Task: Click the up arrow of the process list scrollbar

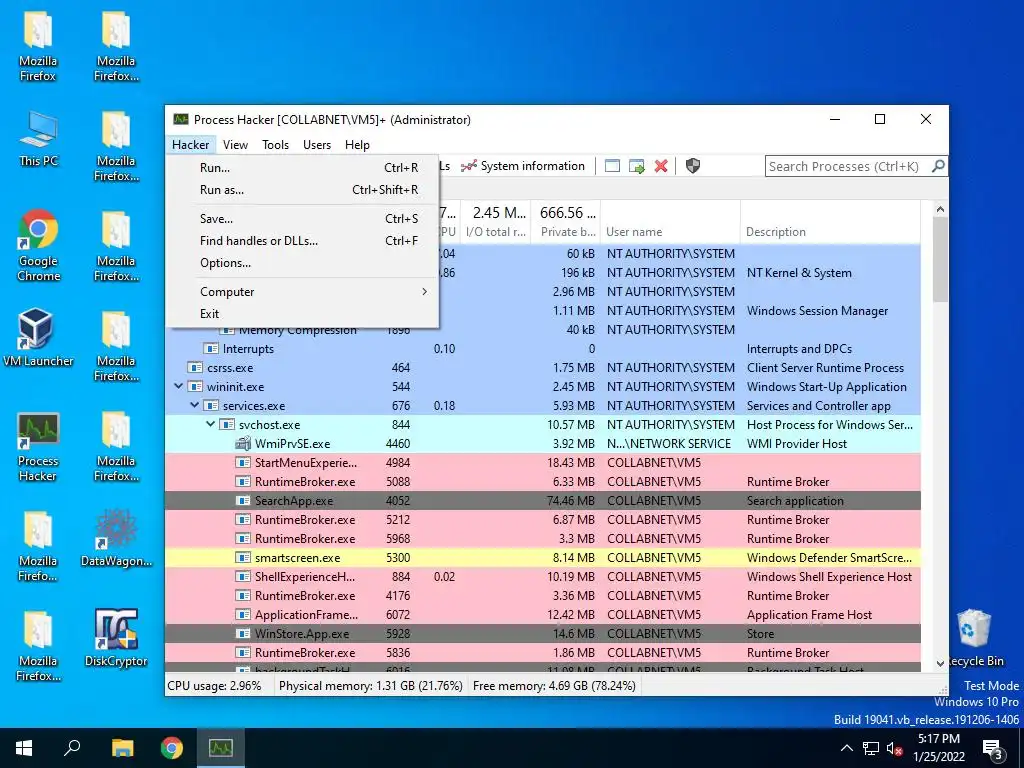Action: click(940, 210)
